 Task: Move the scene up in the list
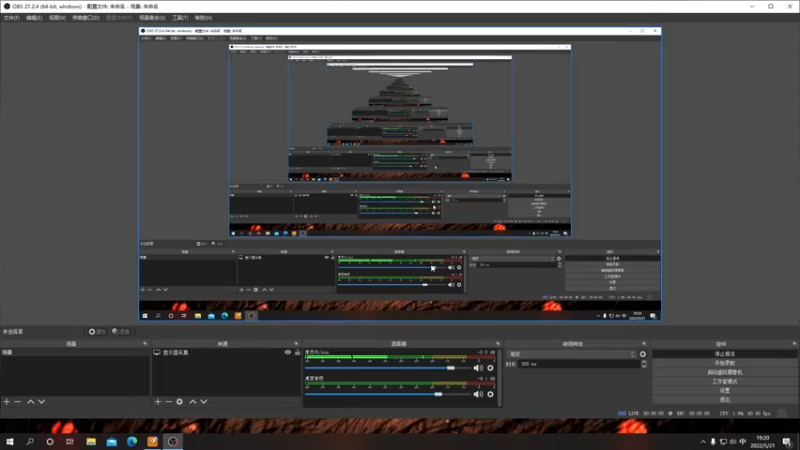(x=31, y=402)
